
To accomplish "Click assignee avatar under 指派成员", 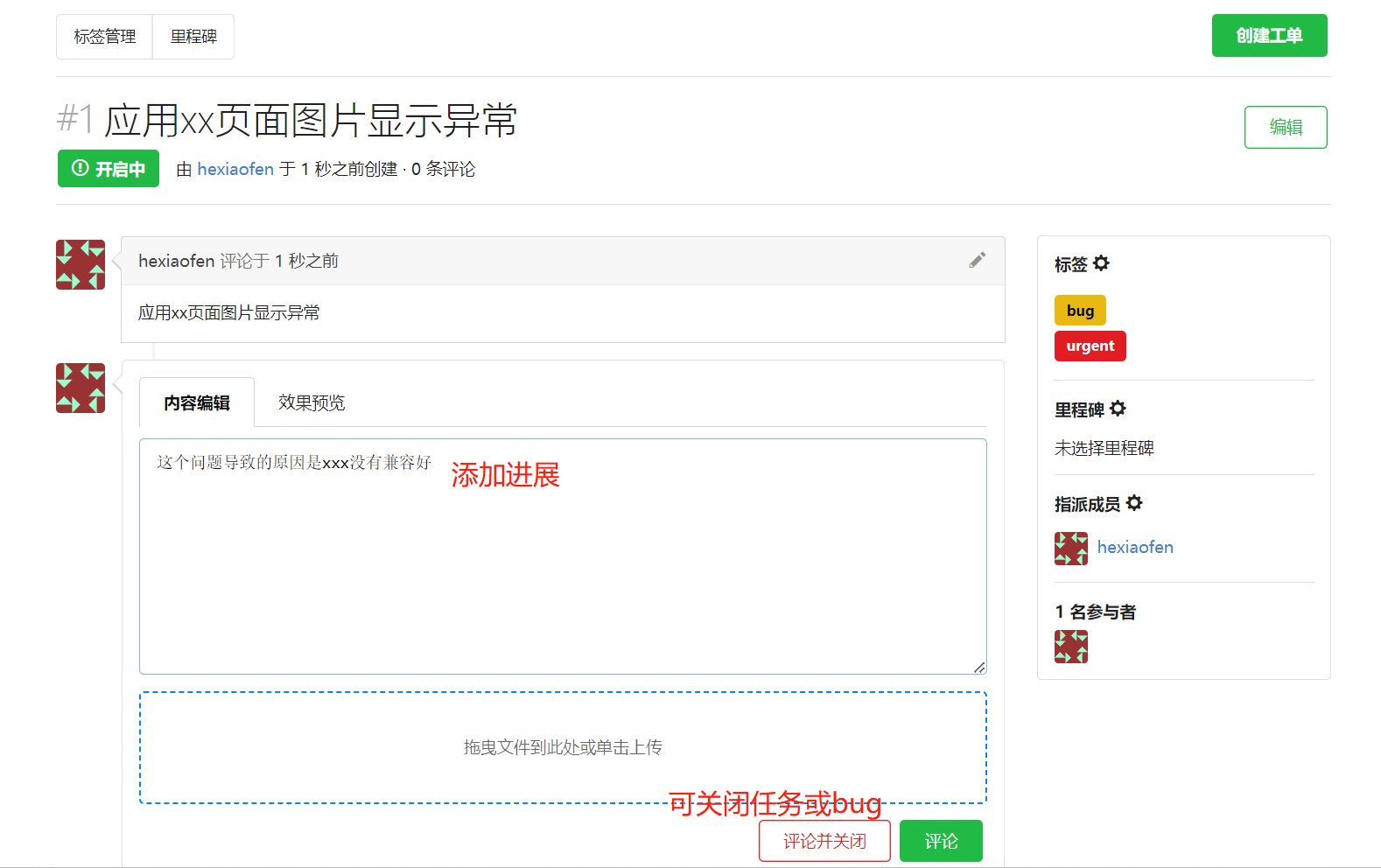I will coord(1070,548).
